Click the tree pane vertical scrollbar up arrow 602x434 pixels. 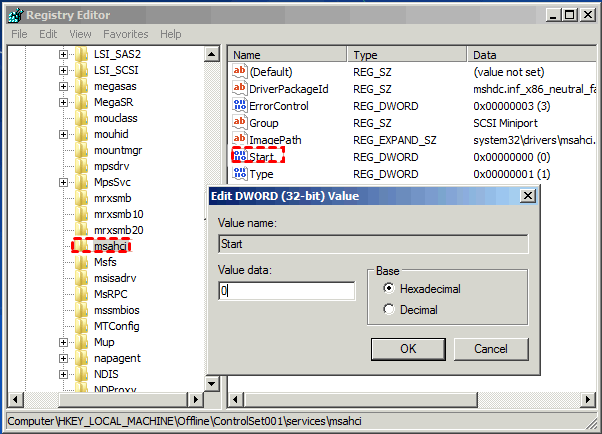(212, 54)
